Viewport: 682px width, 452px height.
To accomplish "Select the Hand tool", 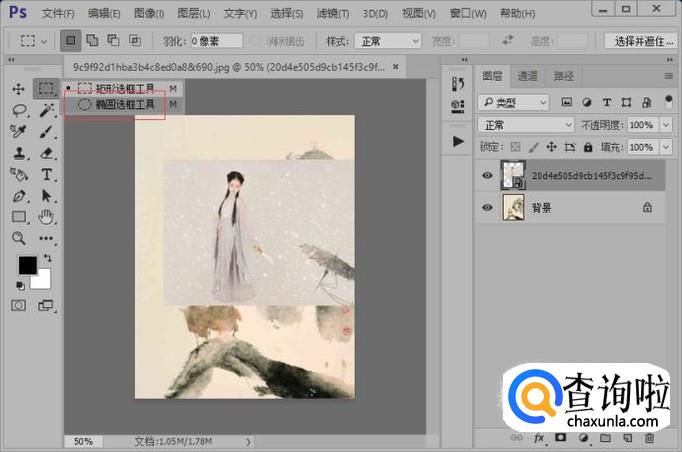I will tap(46, 217).
